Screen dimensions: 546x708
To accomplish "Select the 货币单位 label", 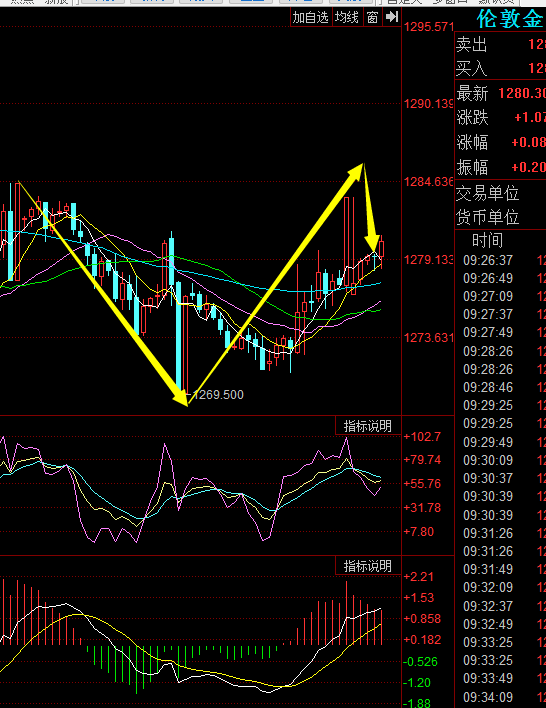I will pyautogui.click(x=487, y=217).
